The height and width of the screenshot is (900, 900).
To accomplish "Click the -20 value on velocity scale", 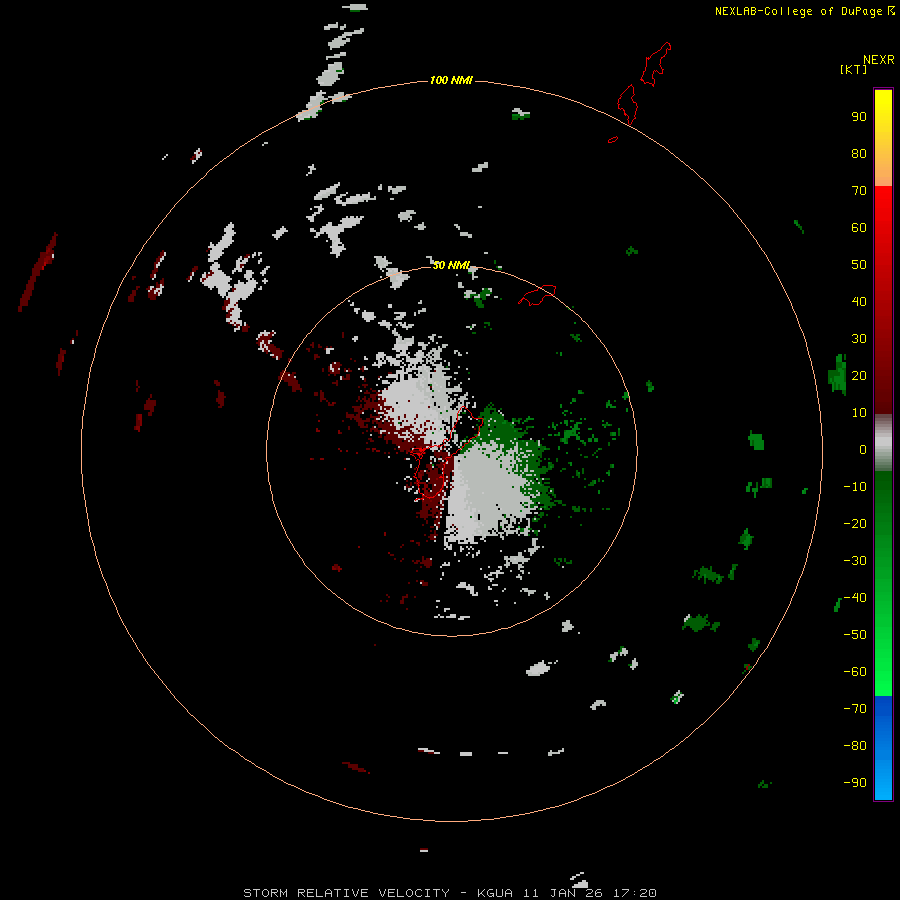I will (855, 523).
